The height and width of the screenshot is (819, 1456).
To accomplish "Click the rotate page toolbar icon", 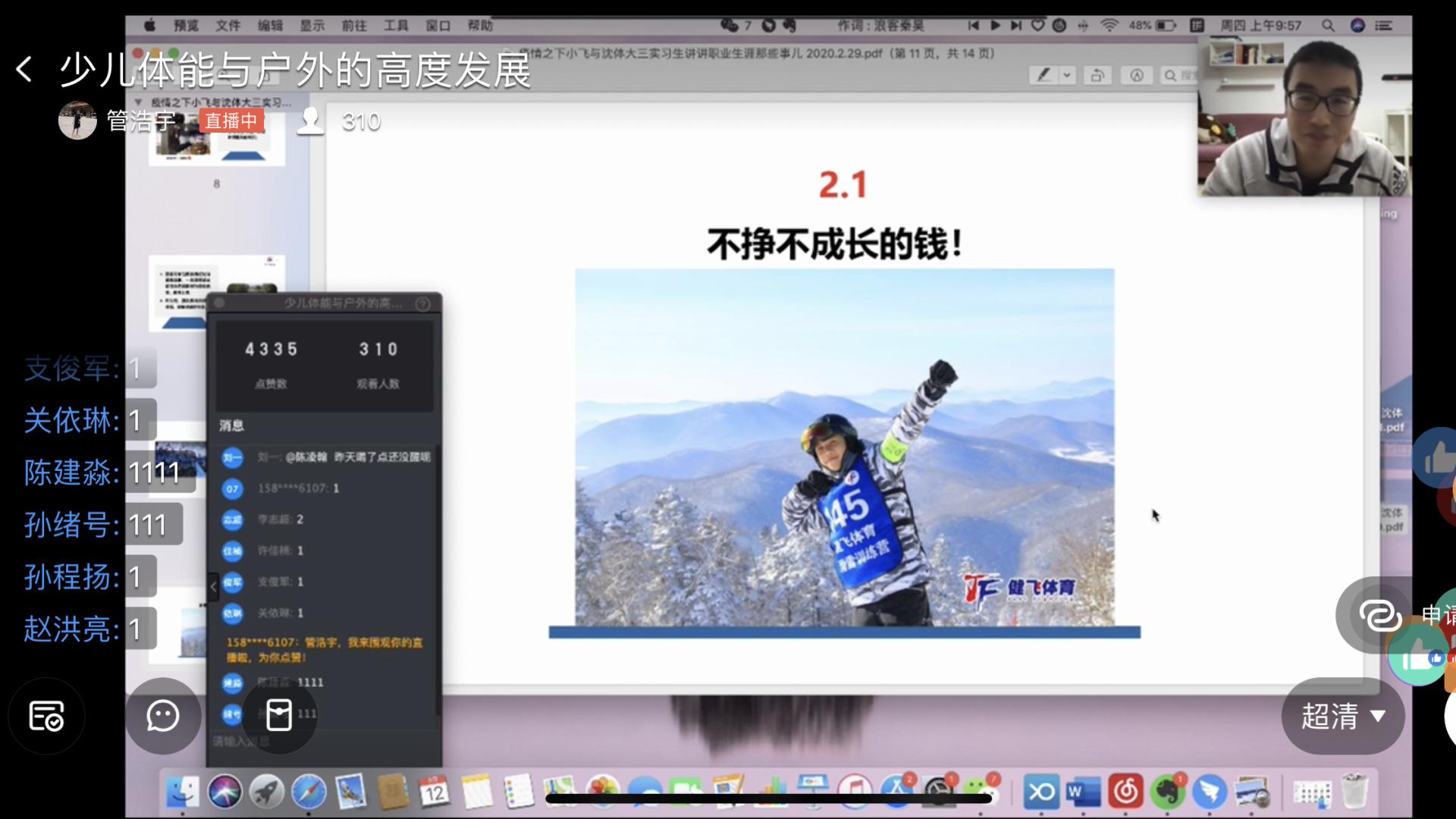I will (x=1097, y=75).
